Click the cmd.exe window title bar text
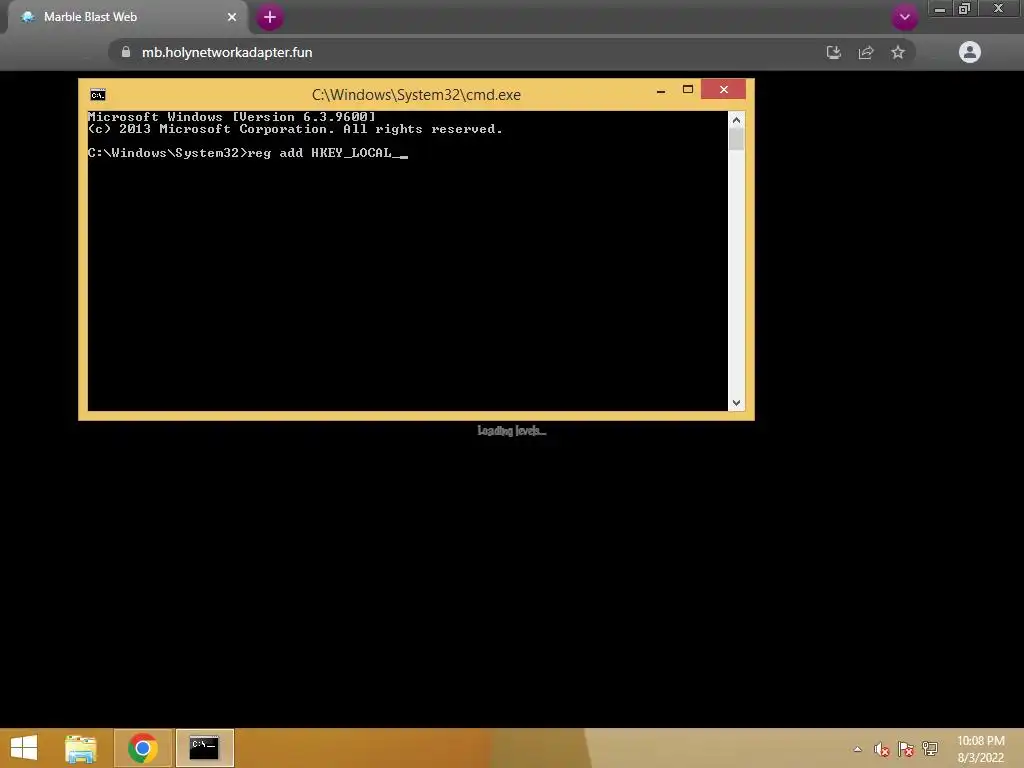 pos(417,95)
